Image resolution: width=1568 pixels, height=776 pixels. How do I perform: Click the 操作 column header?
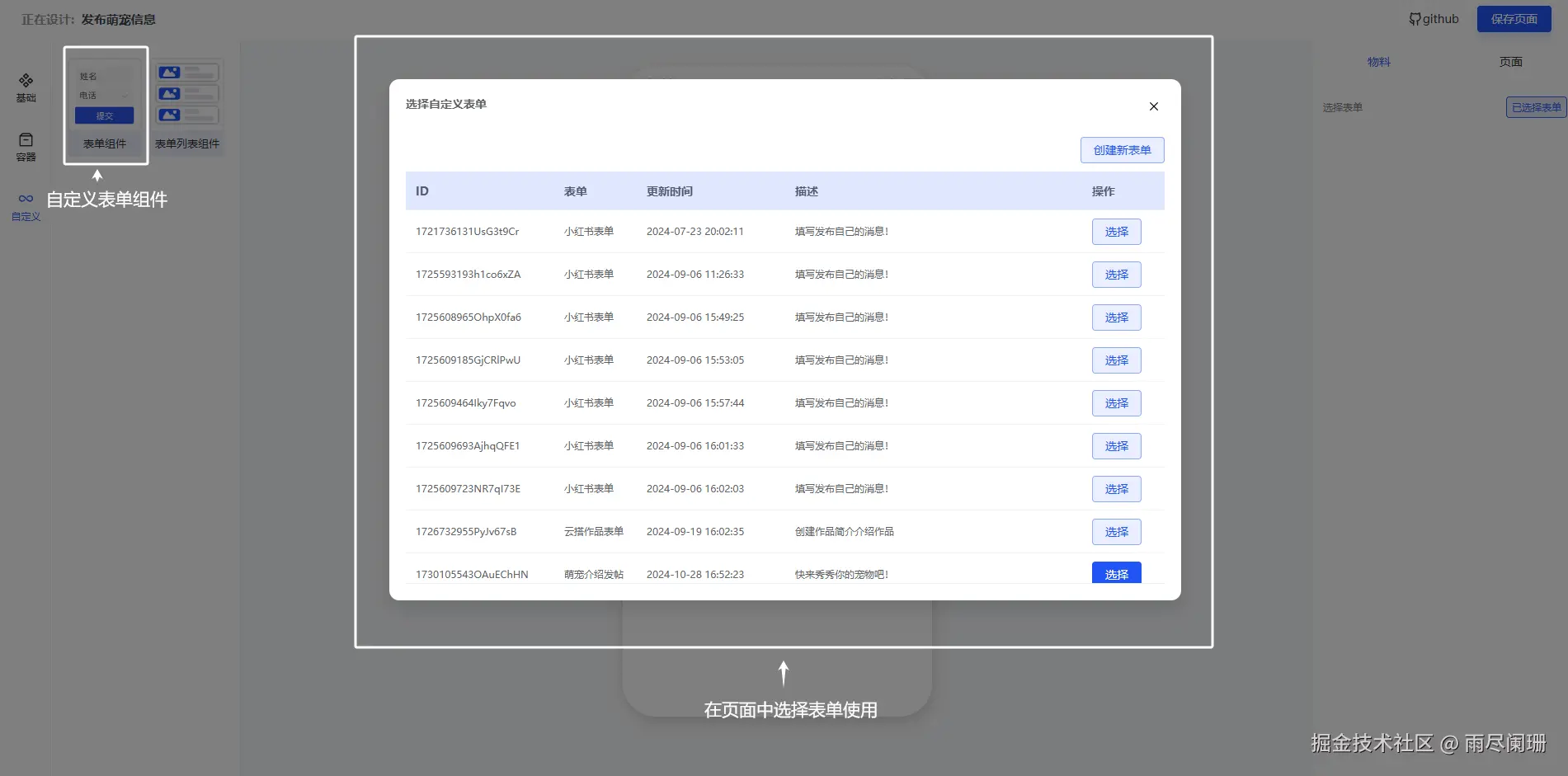pos(1104,191)
